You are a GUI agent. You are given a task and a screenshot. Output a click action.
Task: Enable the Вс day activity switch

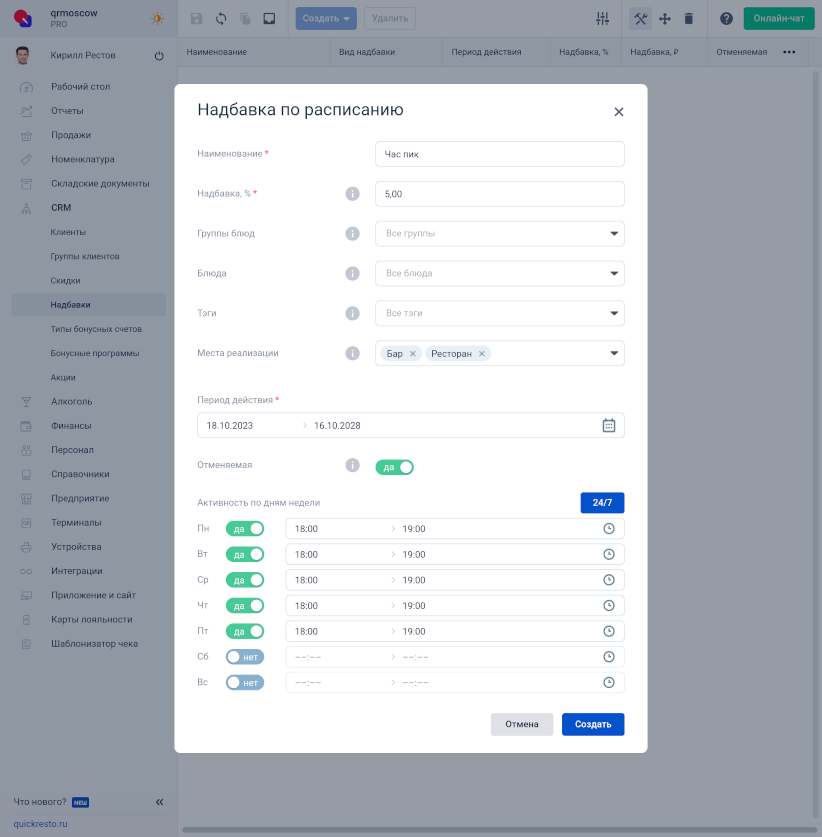click(245, 683)
